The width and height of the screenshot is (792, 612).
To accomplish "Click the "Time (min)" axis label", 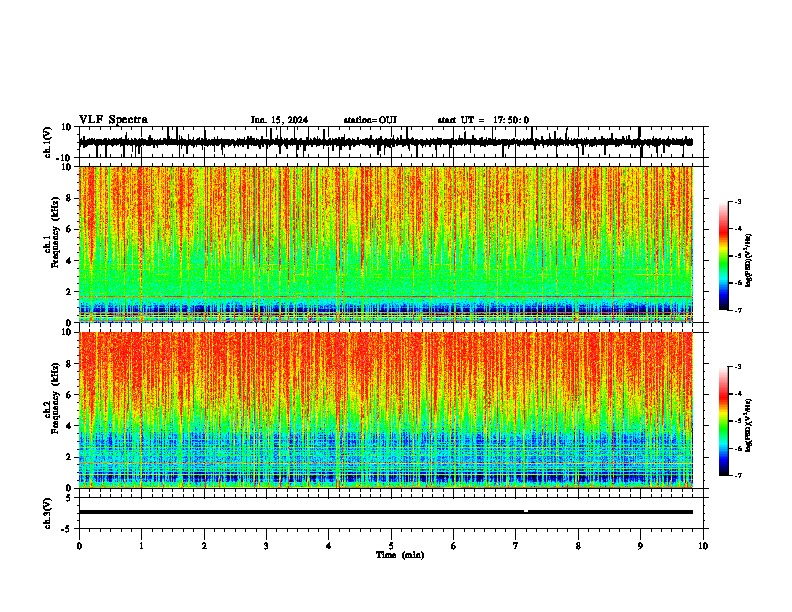I will [400, 555].
